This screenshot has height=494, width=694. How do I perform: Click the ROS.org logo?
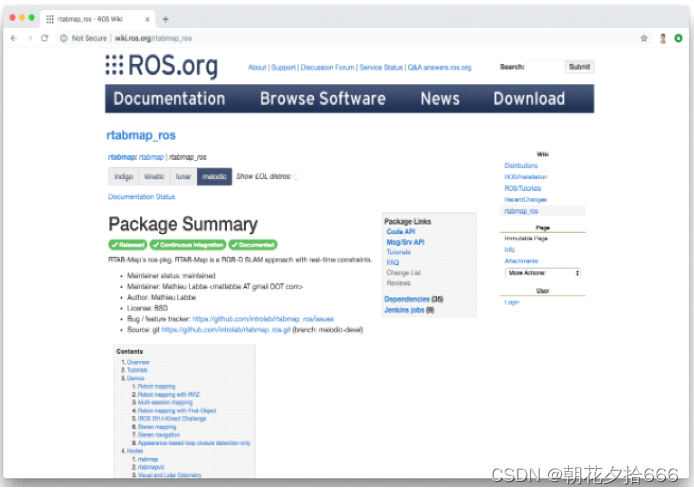coord(162,66)
